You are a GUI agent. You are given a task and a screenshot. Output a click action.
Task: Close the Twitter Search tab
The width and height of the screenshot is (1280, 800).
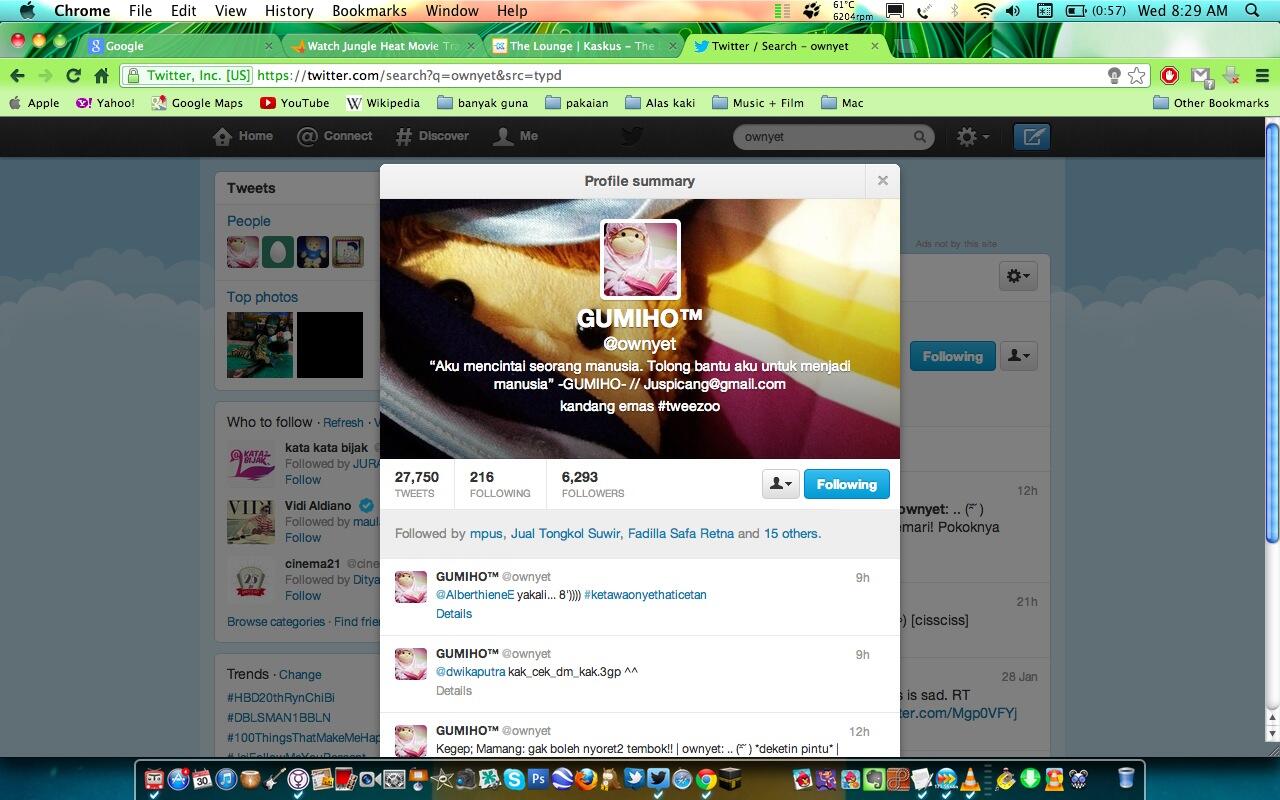[x=875, y=46]
